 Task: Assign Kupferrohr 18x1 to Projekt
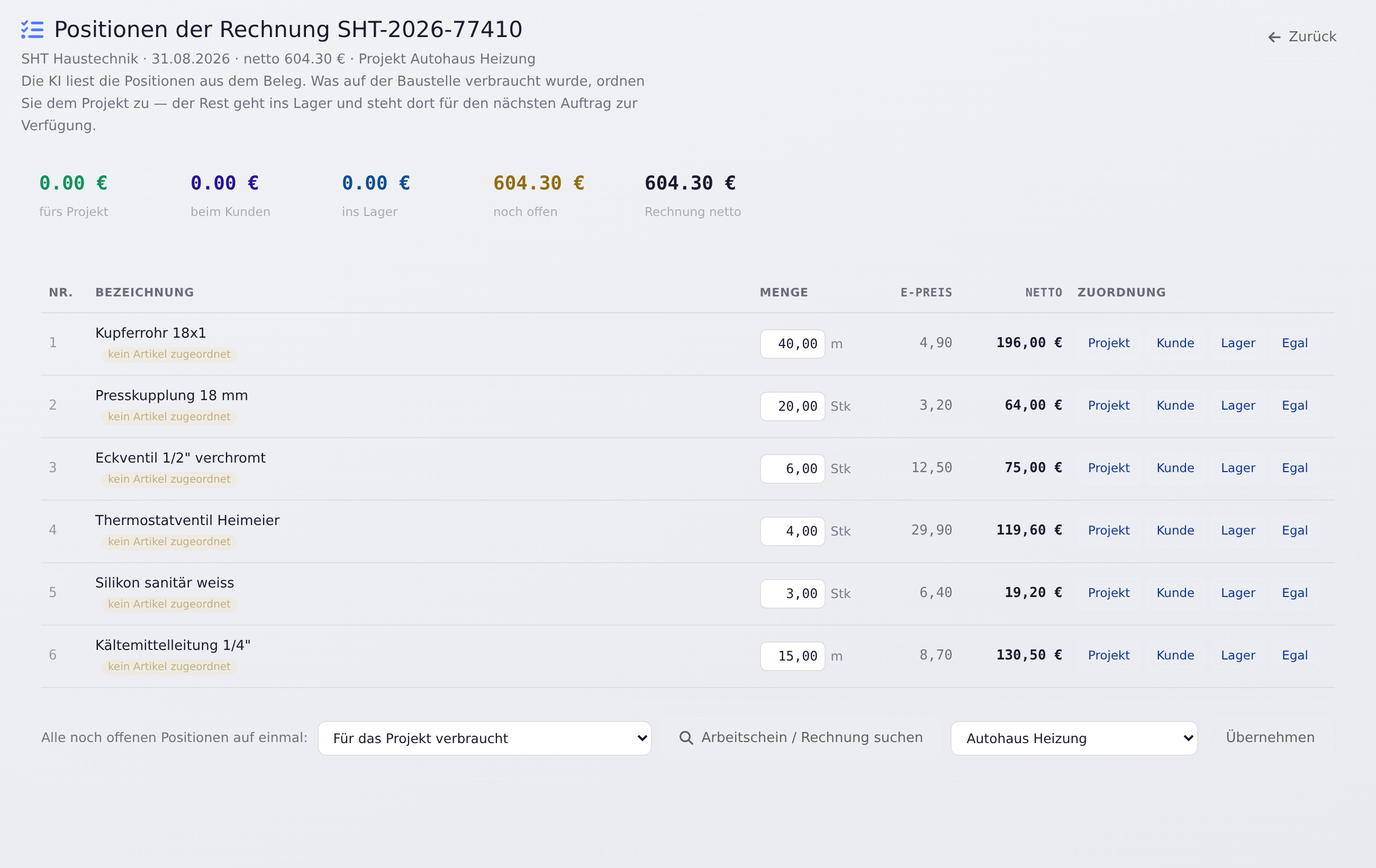1109,343
